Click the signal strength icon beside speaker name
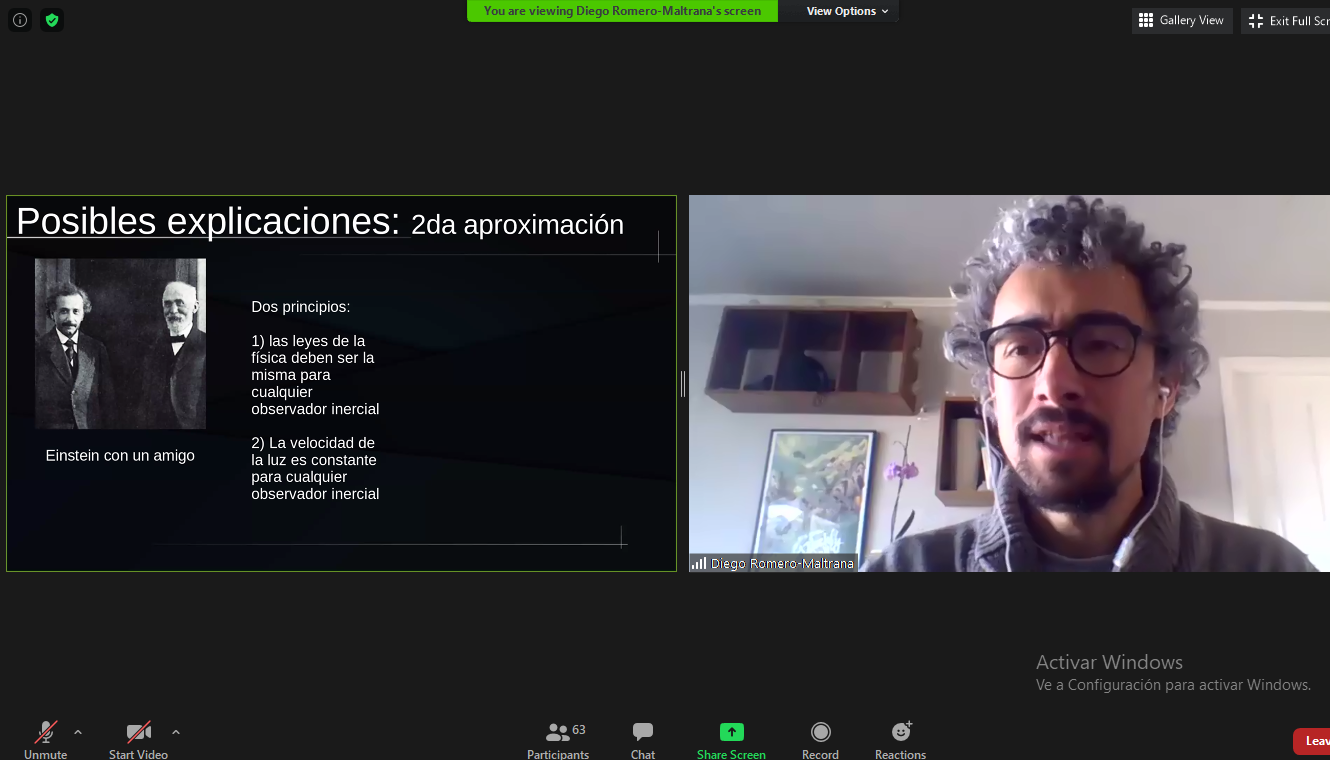Viewport: 1330px width, 760px height. 699,564
